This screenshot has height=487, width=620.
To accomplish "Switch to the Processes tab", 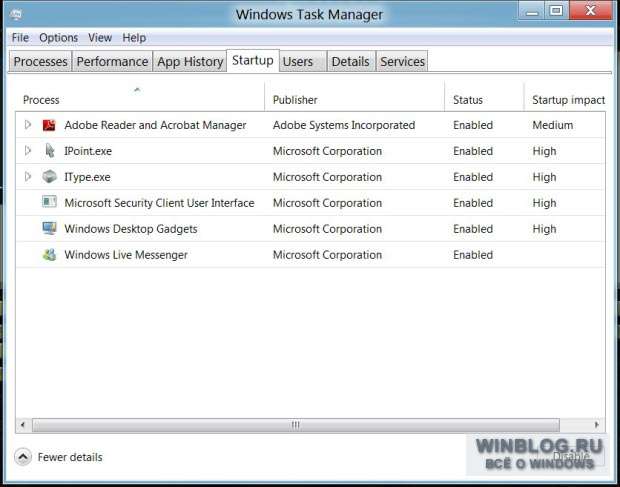I will coord(40,61).
